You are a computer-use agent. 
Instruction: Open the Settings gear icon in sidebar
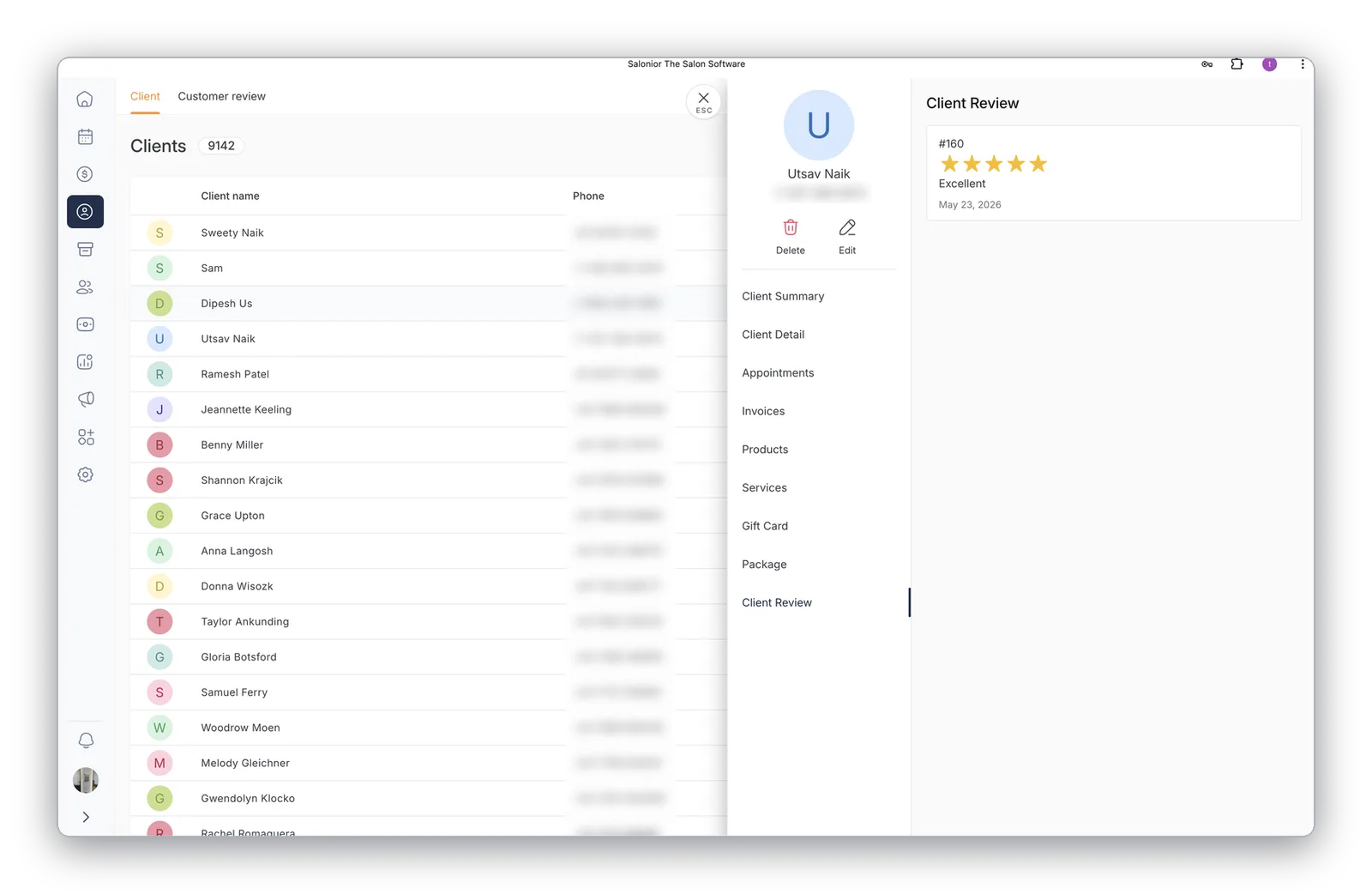pyautogui.click(x=85, y=474)
